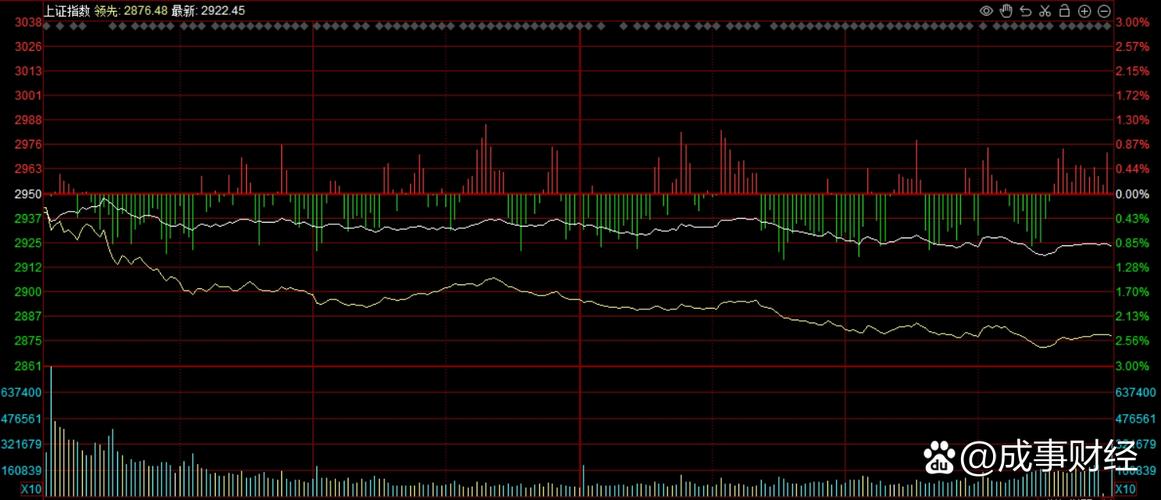1161x500 pixels.
Task: Click the 637400 volume label on left axis
Action: pos(21,393)
